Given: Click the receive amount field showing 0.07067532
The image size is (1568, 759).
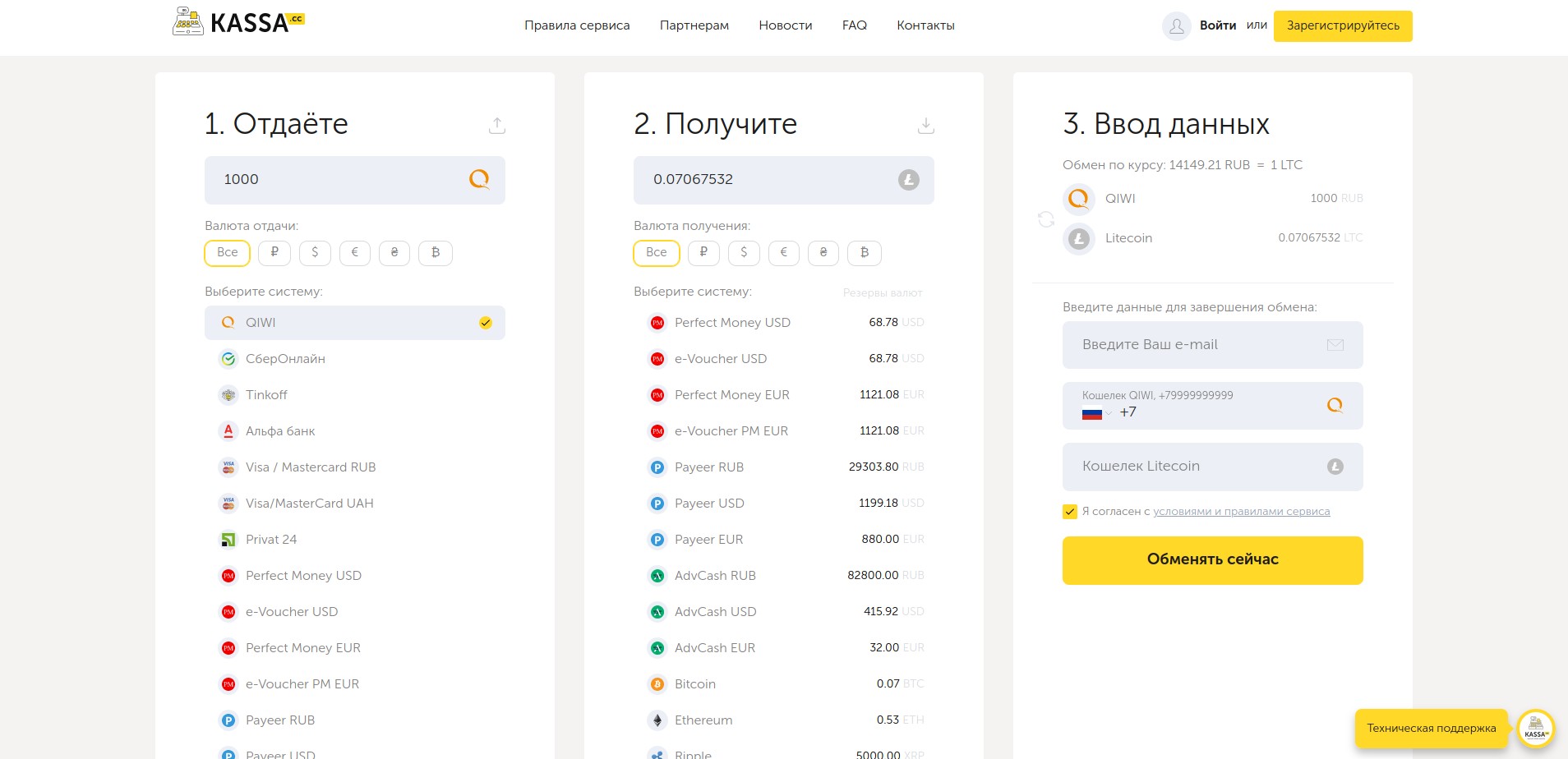Looking at the screenshot, I should click(x=784, y=180).
